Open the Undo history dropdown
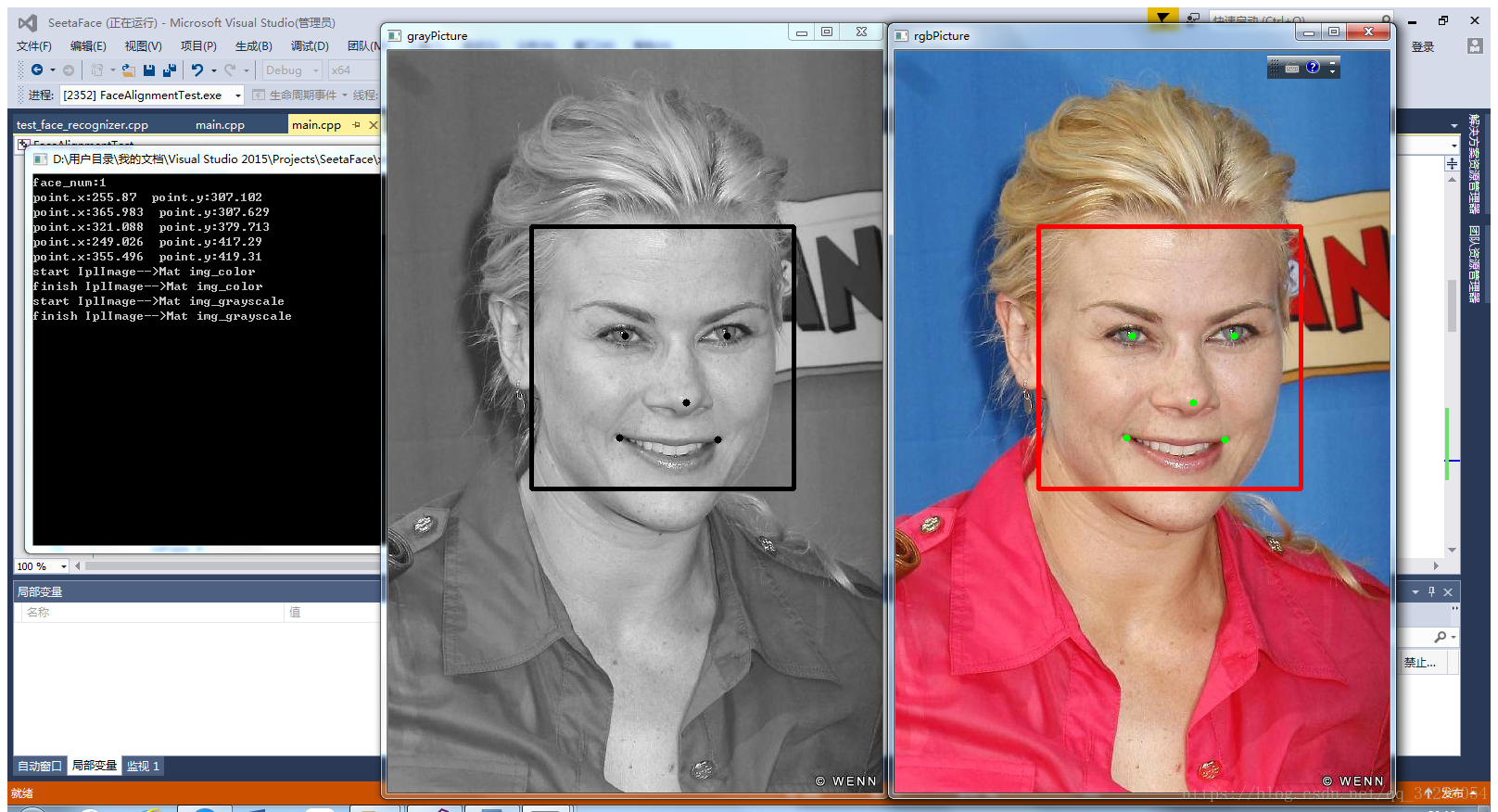The image size is (1498, 812). point(214,70)
